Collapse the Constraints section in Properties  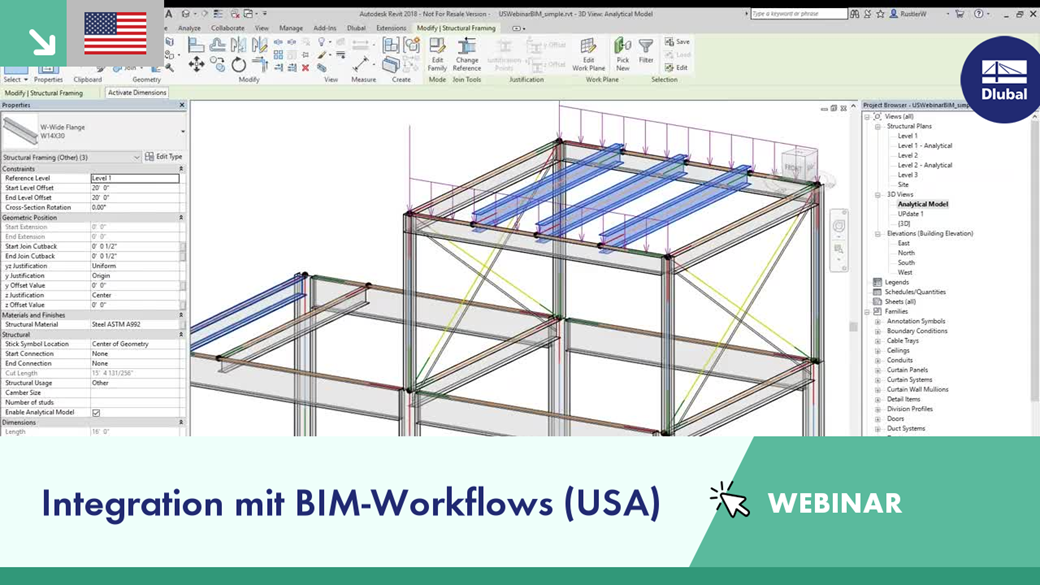181,169
